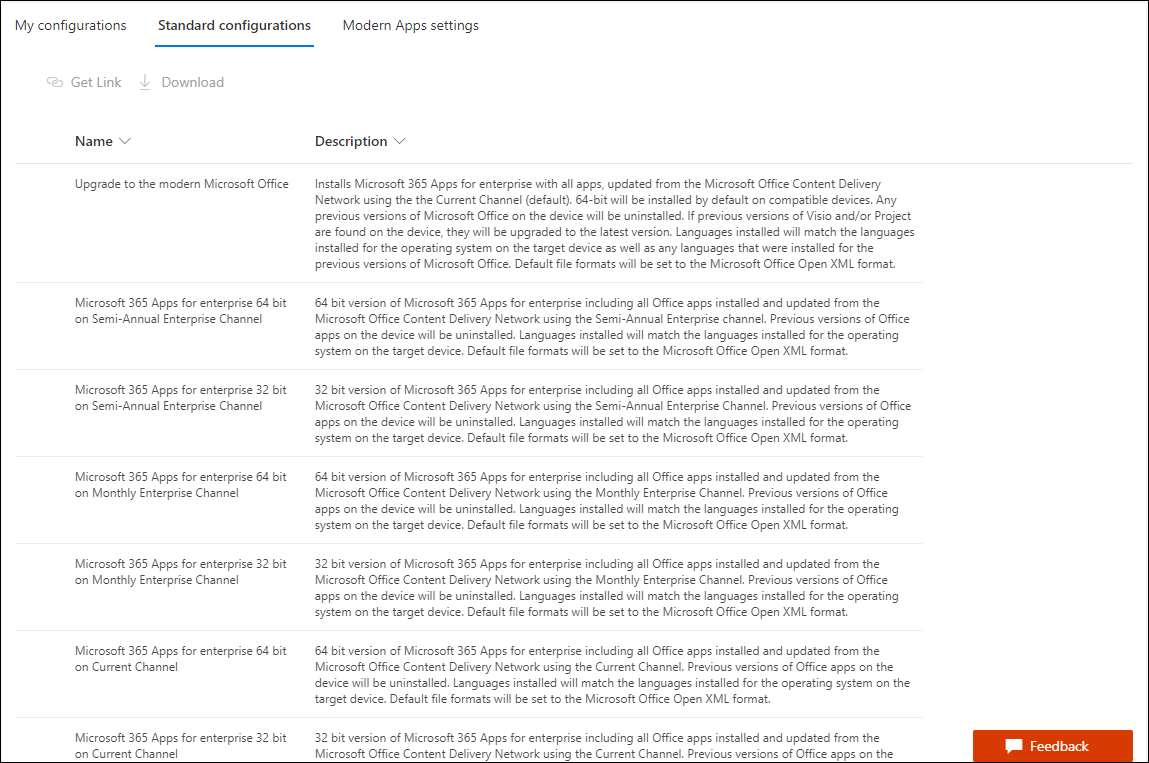Open the My configurations tab
The height and width of the screenshot is (763, 1149).
click(70, 26)
